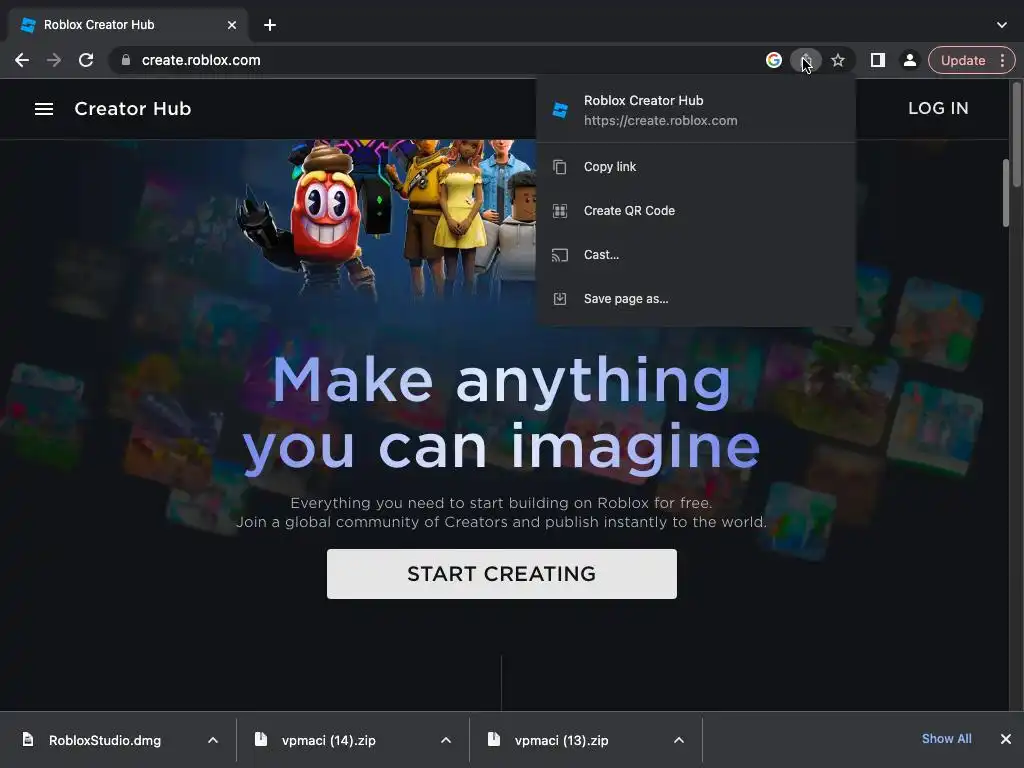Bookmark this tab with the star icon
The height and width of the screenshot is (768, 1024).
tap(838, 60)
